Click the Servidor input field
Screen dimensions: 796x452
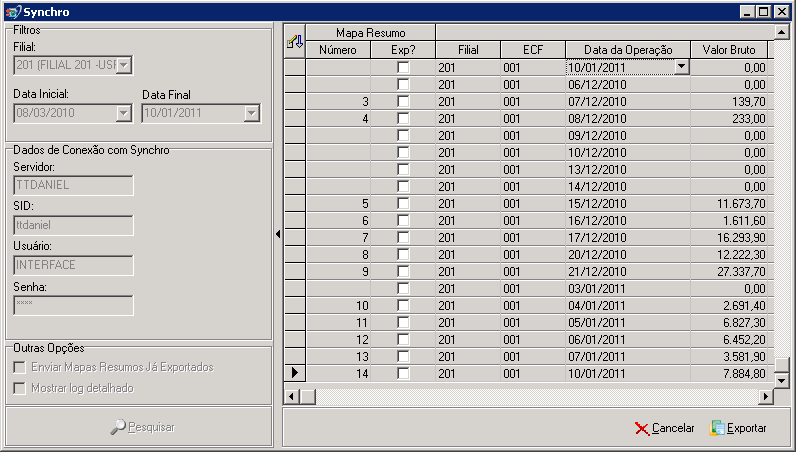(74, 185)
